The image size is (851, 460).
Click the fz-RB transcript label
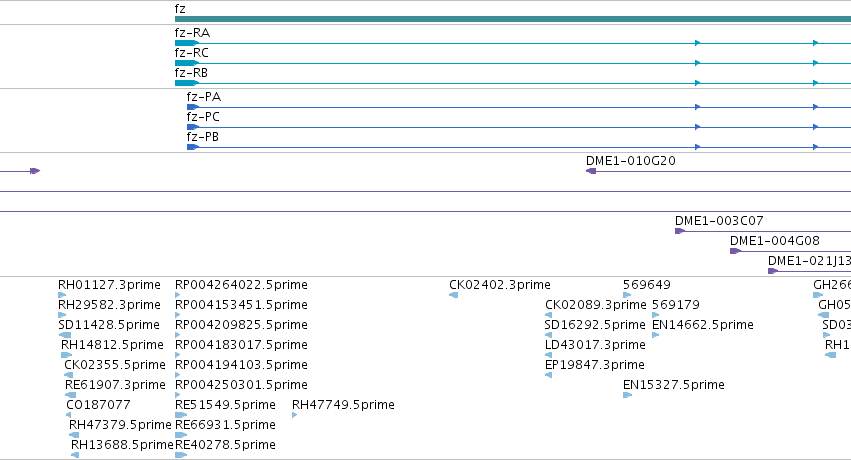tap(191, 73)
